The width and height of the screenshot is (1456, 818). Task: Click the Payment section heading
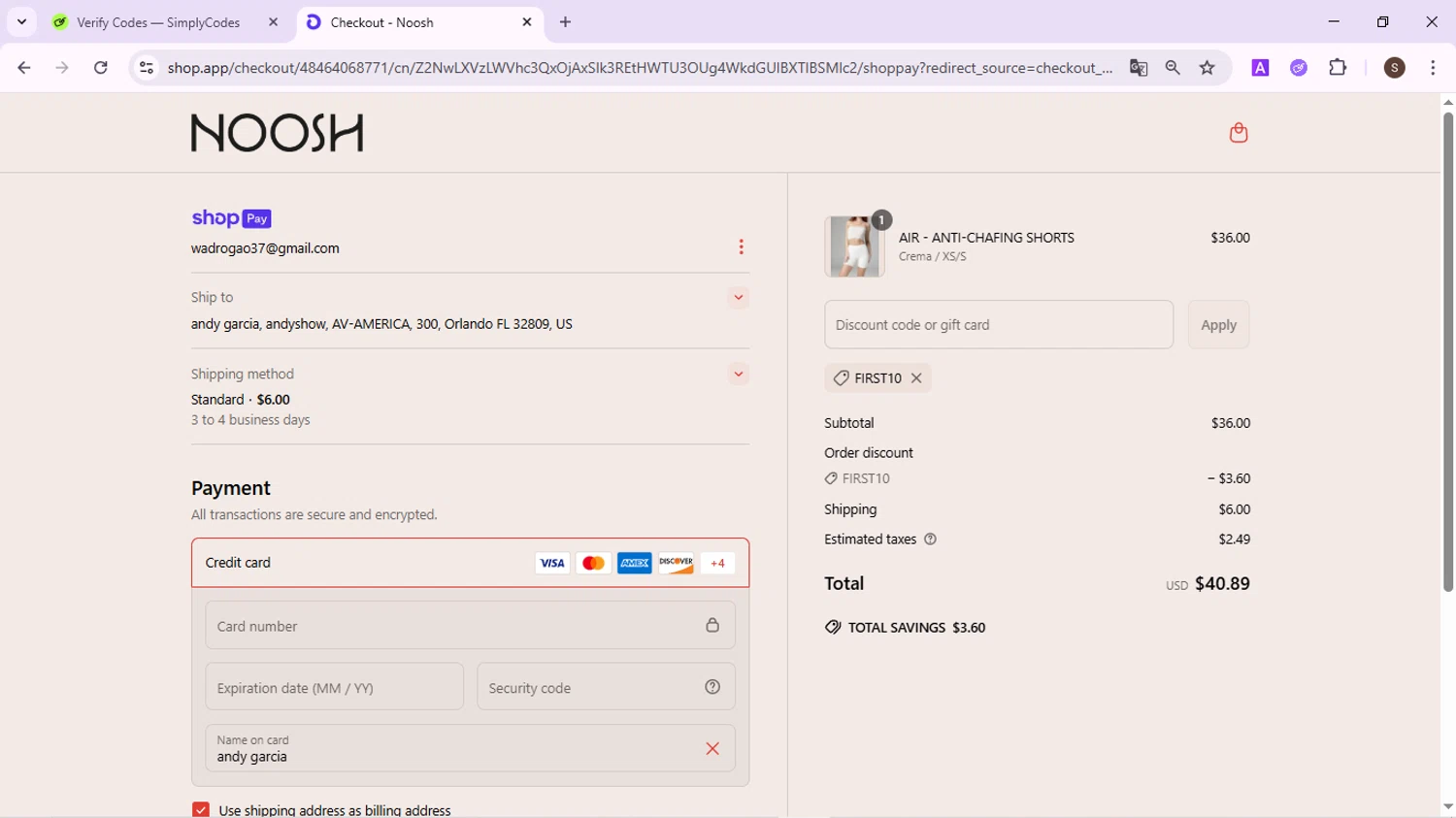[x=231, y=488]
